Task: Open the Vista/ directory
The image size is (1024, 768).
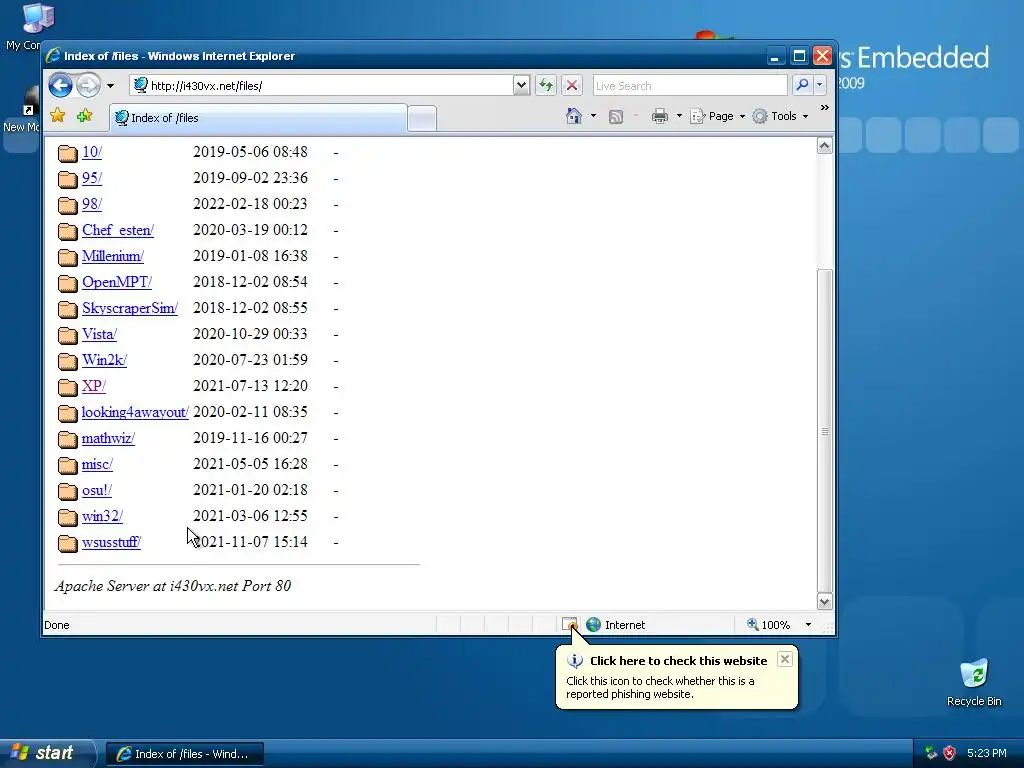Action: 99,334
